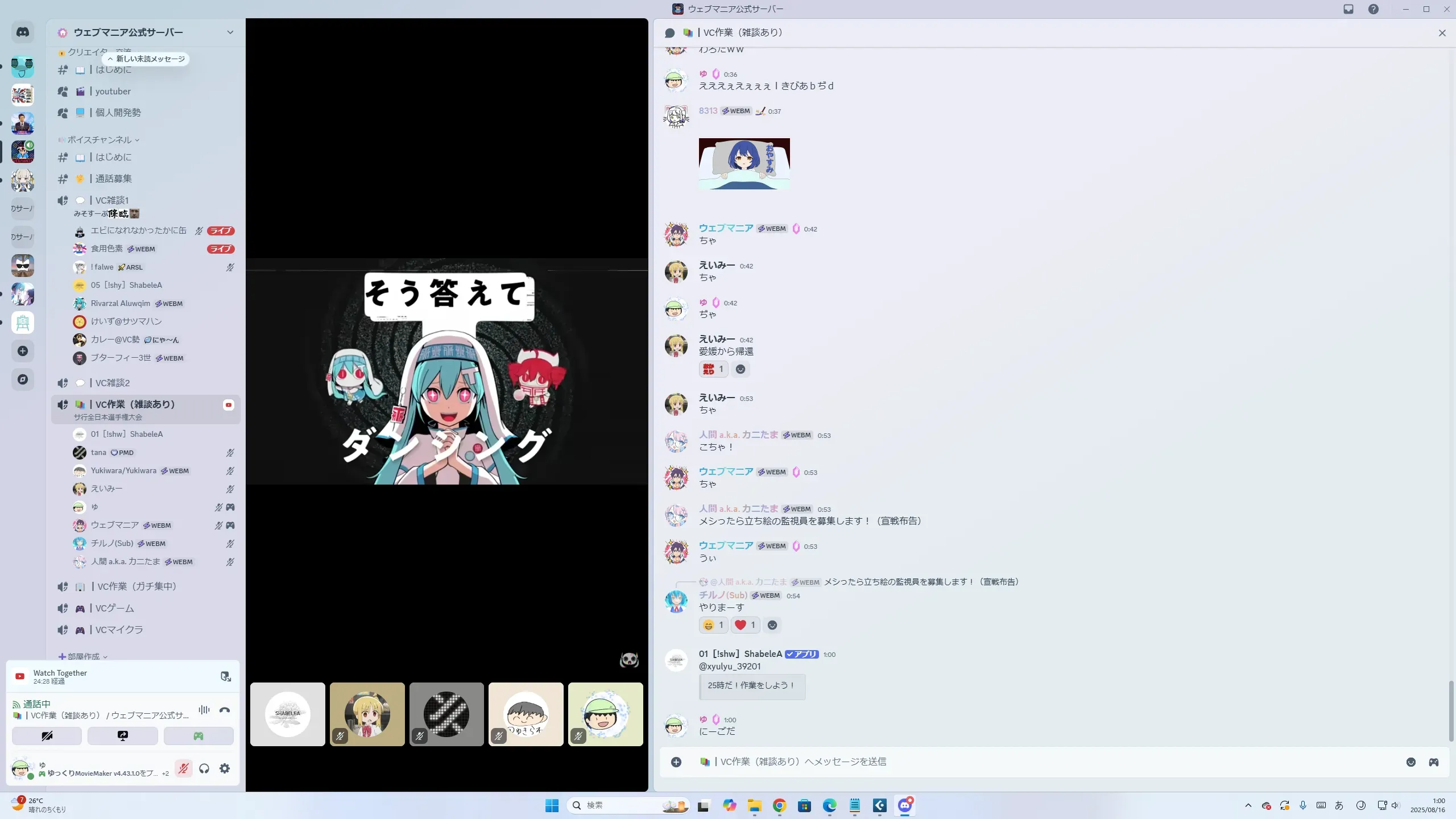Open Discord direct messages home icon
1456x819 pixels.
[23, 32]
